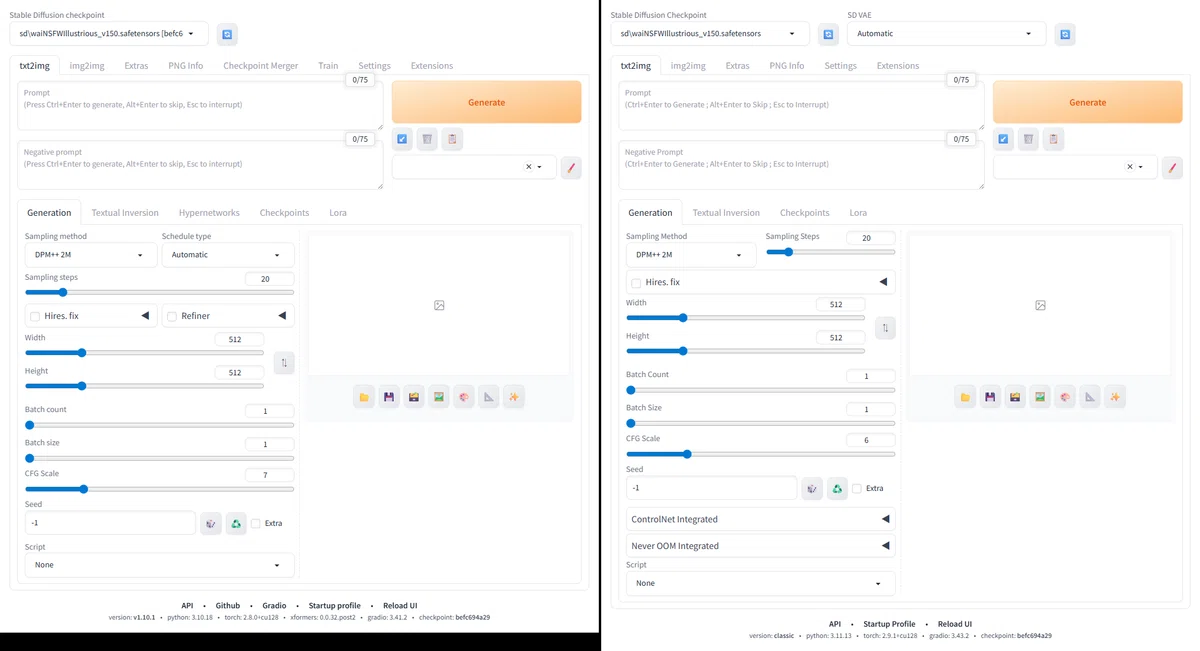Select Textual Inversion tab in v1.10.1 window
The image size is (1200, 651).
(x=125, y=213)
